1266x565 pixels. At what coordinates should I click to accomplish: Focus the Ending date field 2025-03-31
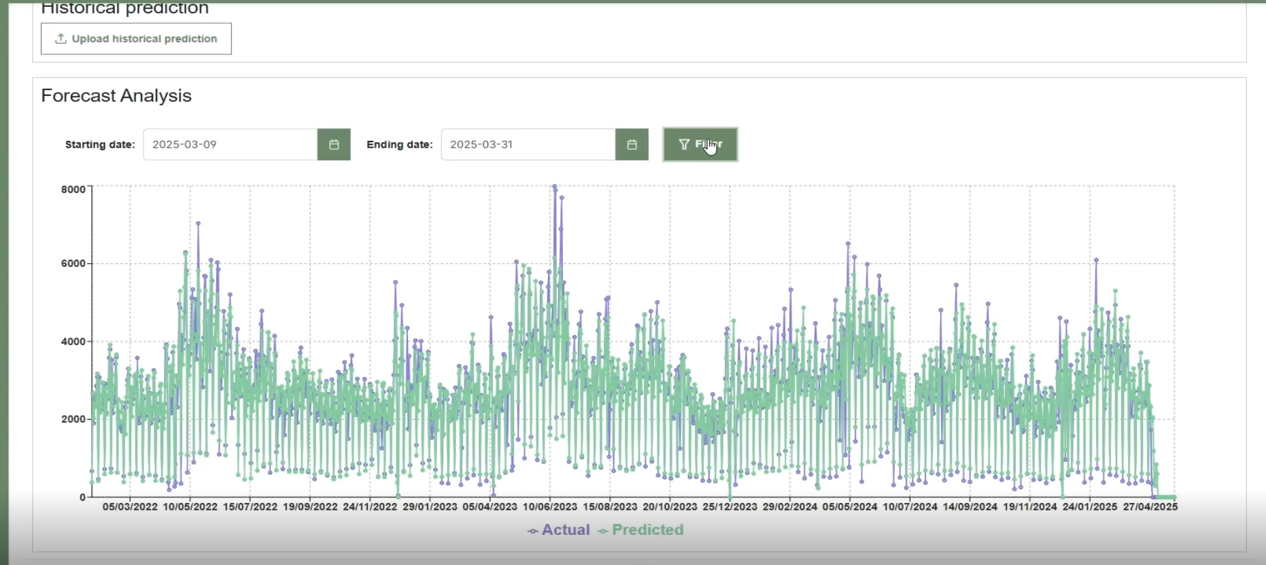[528, 144]
